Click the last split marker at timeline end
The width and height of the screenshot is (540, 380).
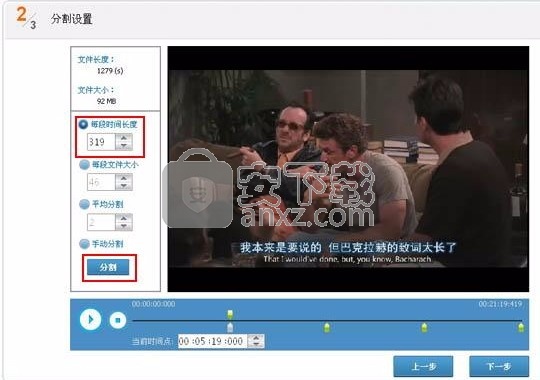click(x=521, y=327)
